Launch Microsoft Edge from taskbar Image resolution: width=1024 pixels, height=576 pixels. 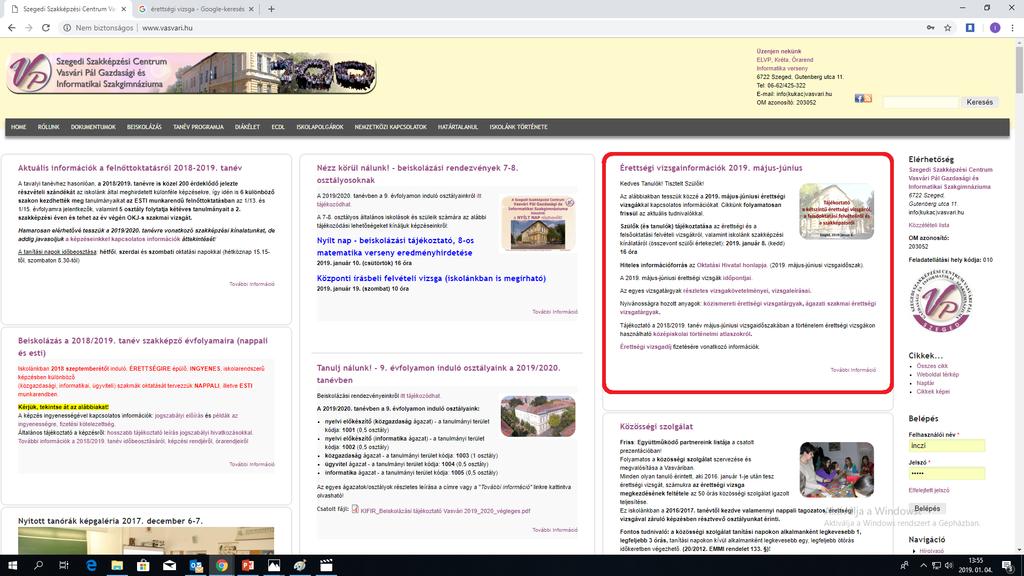tap(91, 566)
